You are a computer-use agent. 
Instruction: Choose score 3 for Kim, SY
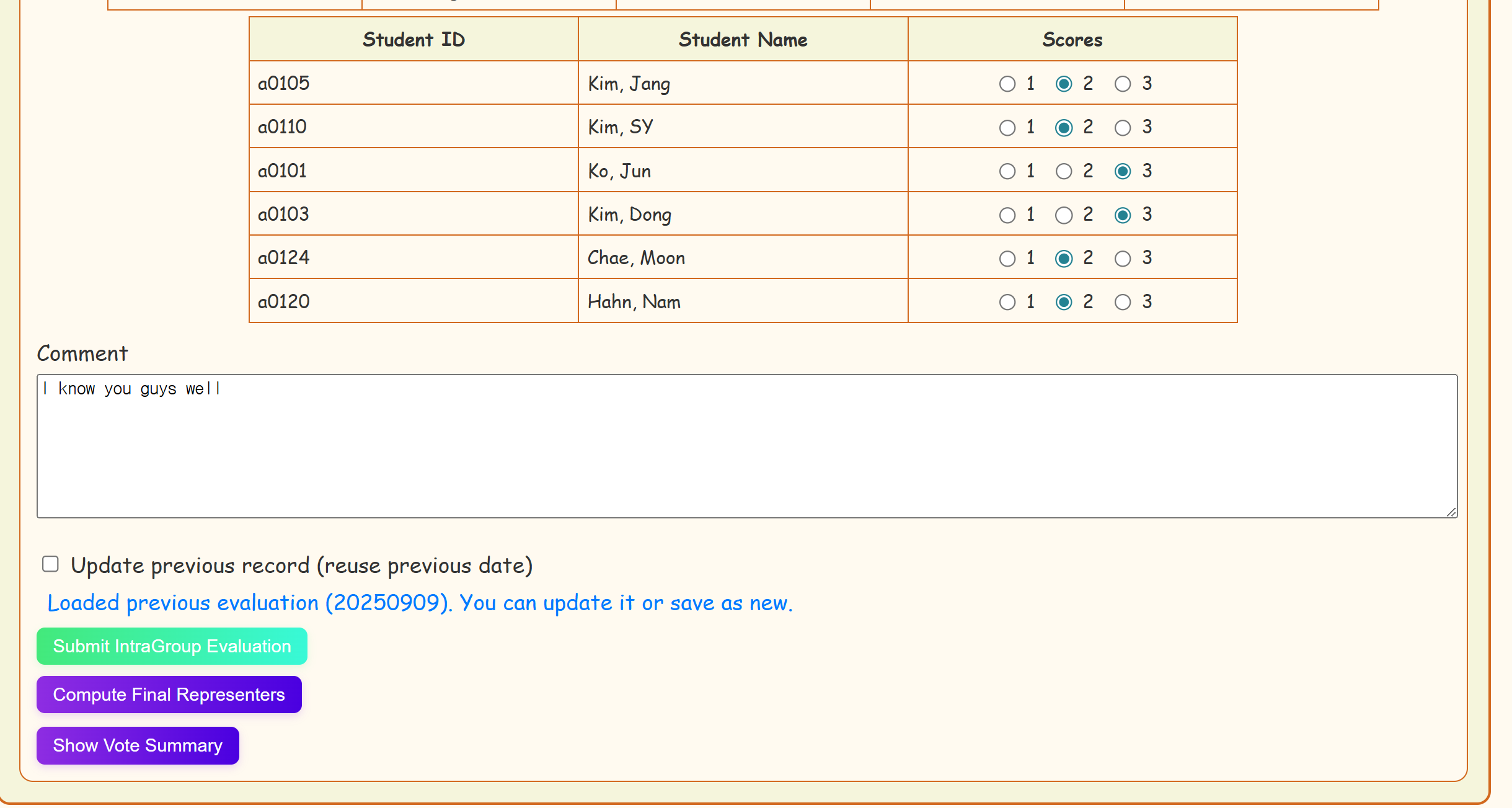click(1123, 128)
